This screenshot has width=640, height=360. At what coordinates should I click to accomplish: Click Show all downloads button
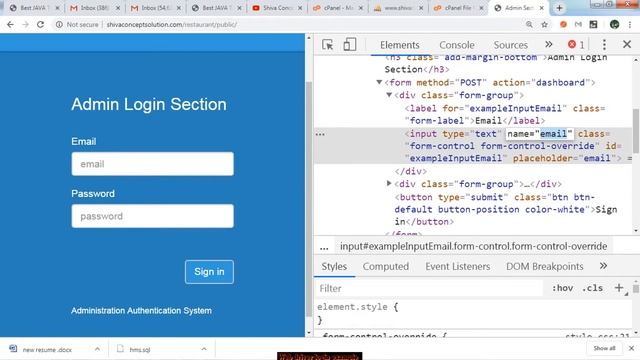pyautogui.click(x=604, y=348)
